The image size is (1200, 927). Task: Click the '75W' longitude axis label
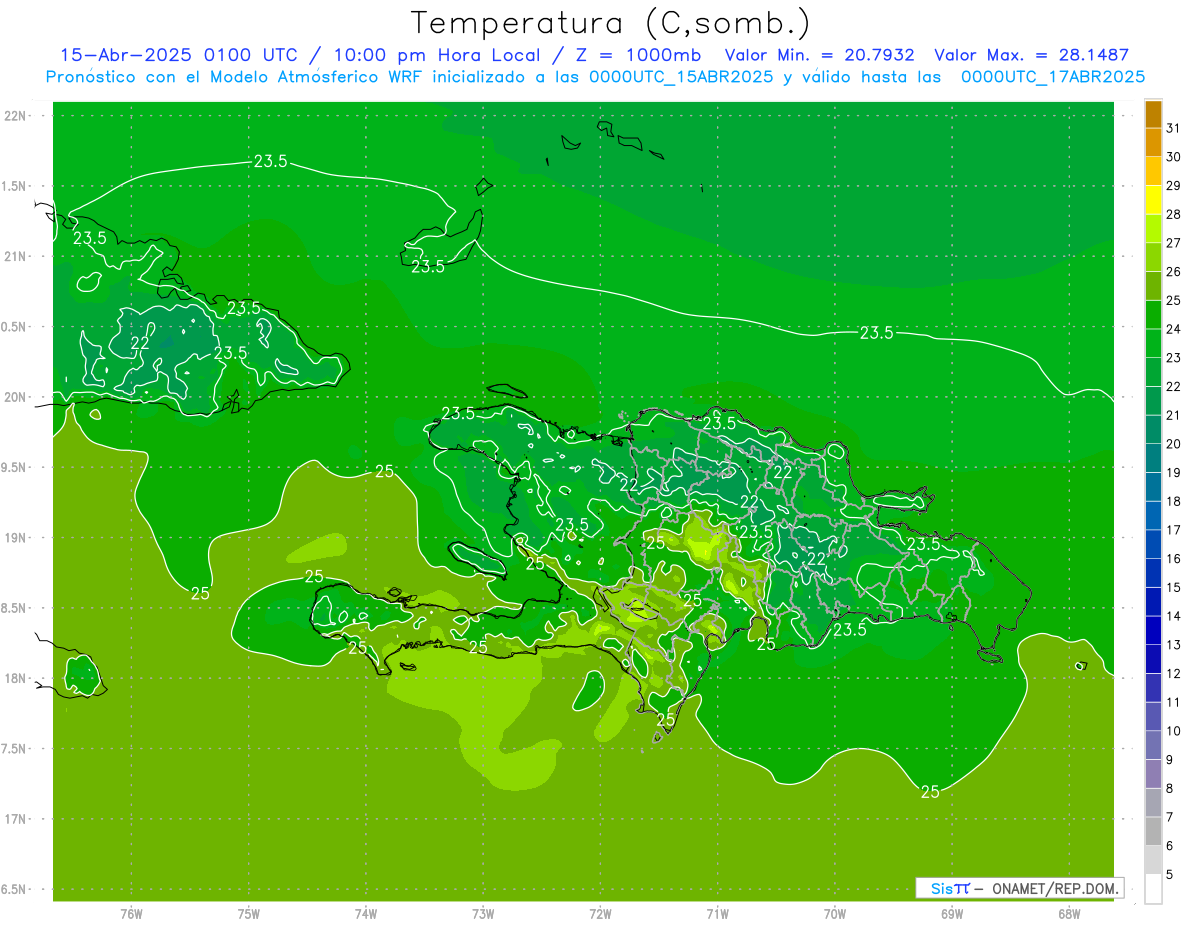click(249, 914)
